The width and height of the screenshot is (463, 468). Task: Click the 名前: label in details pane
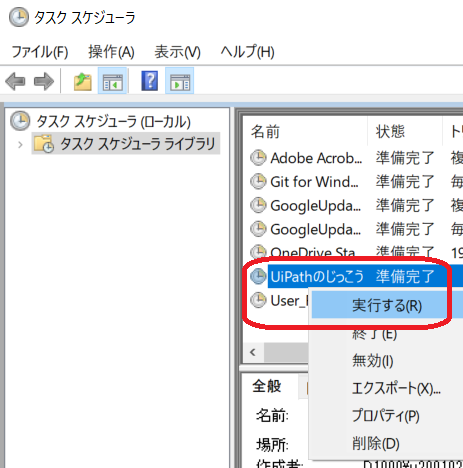point(272,416)
